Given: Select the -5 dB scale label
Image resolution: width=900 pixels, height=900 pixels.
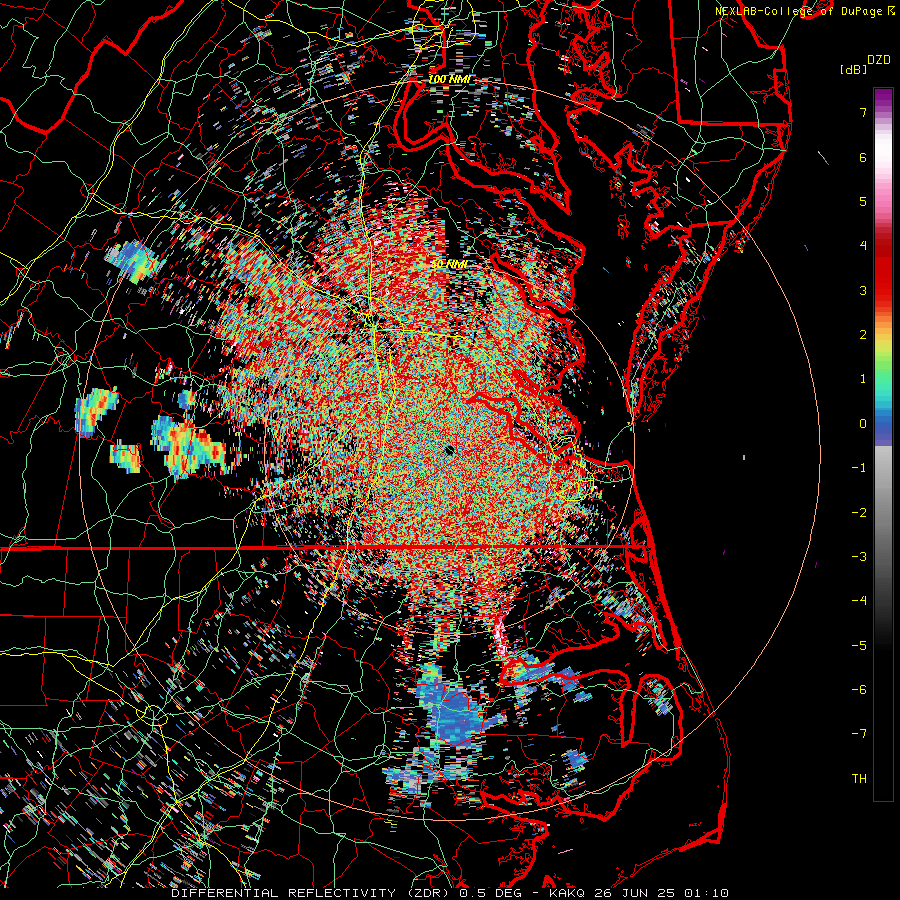Looking at the screenshot, I should [859, 646].
